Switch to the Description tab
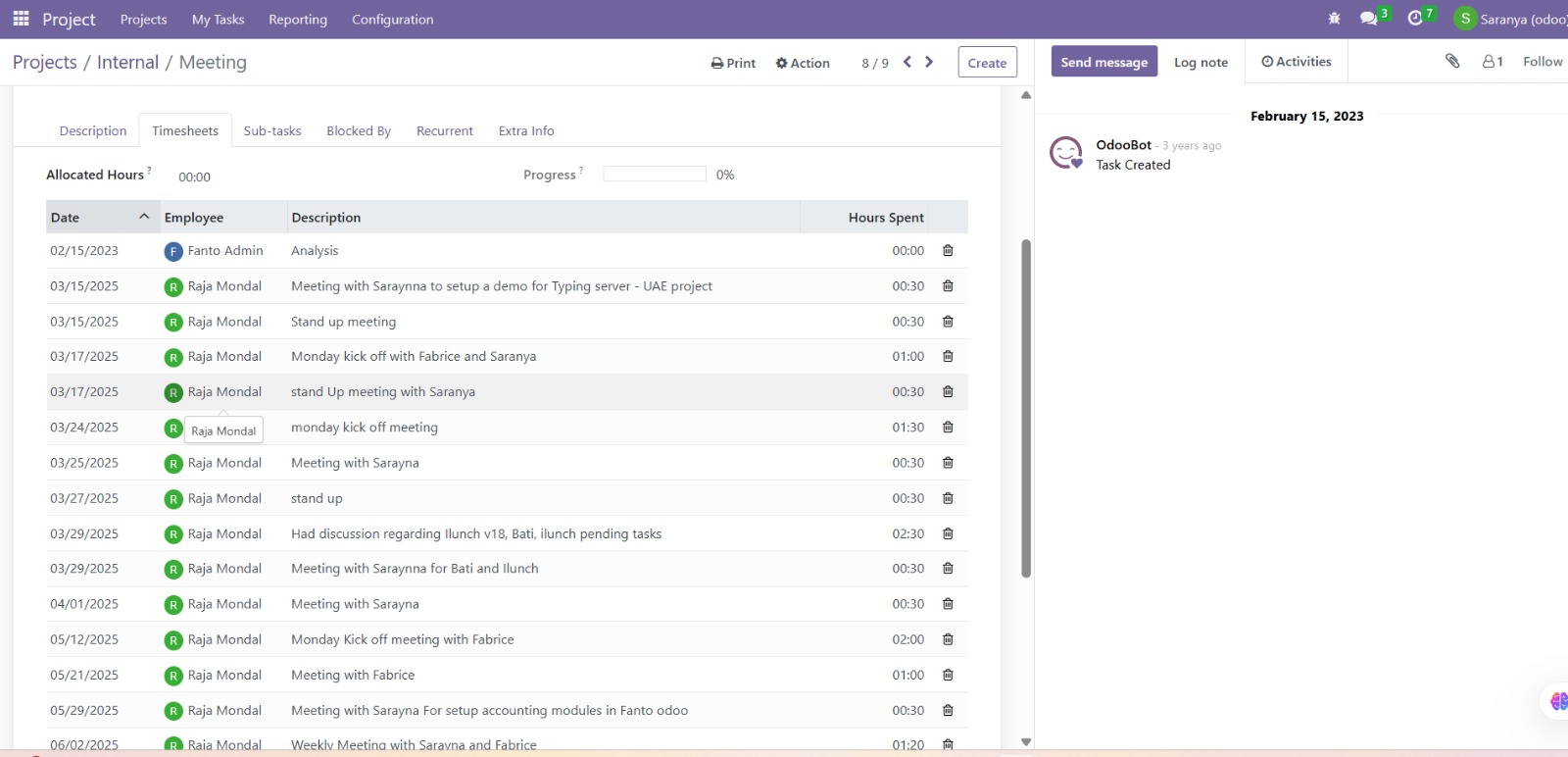 pyautogui.click(x=93, y=130)
